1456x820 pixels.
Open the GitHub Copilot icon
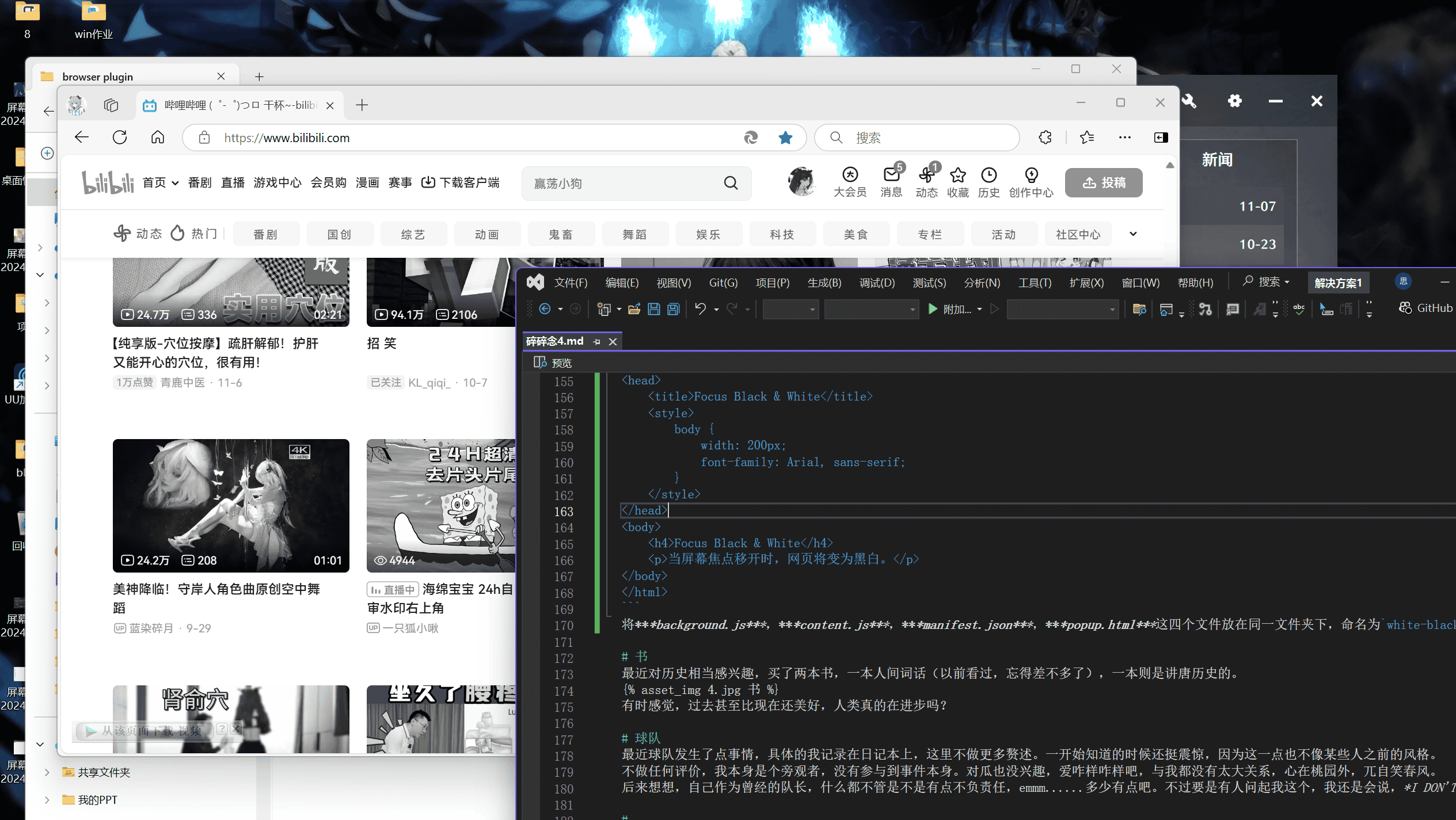point(1405,308)
